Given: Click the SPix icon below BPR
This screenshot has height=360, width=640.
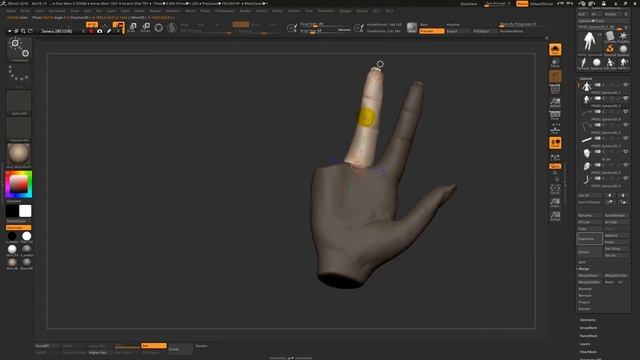Looking at the screenshot, I should tap(555, 63).
